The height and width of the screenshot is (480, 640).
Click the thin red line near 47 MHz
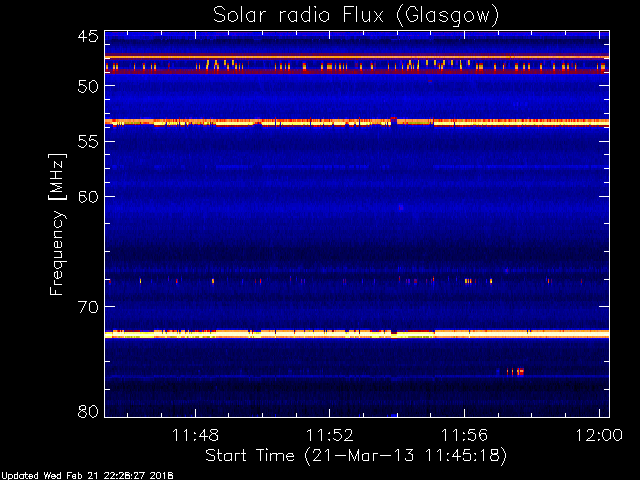pos(357,57)
